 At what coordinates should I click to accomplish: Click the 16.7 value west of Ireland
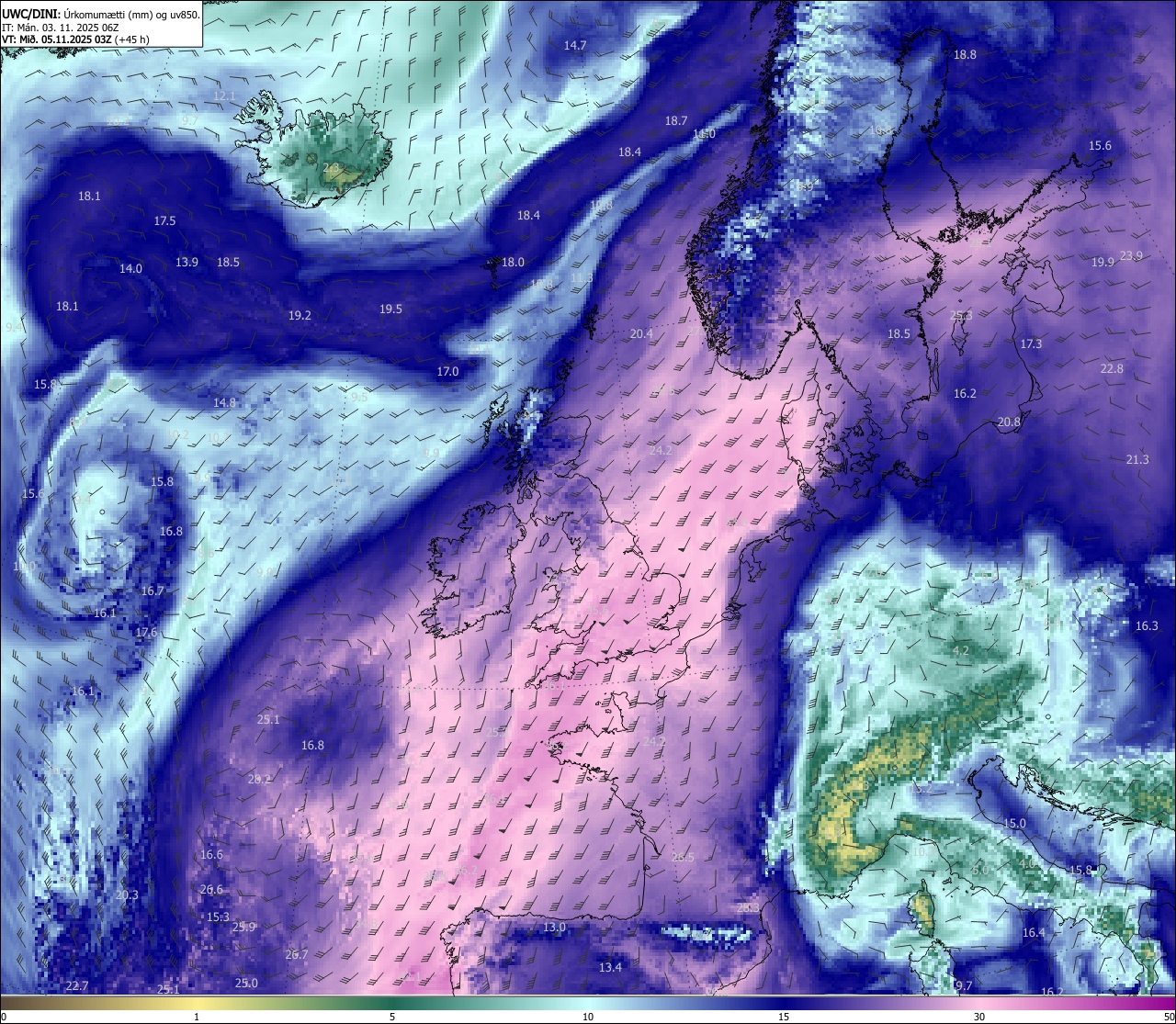[x=153, y=591]
